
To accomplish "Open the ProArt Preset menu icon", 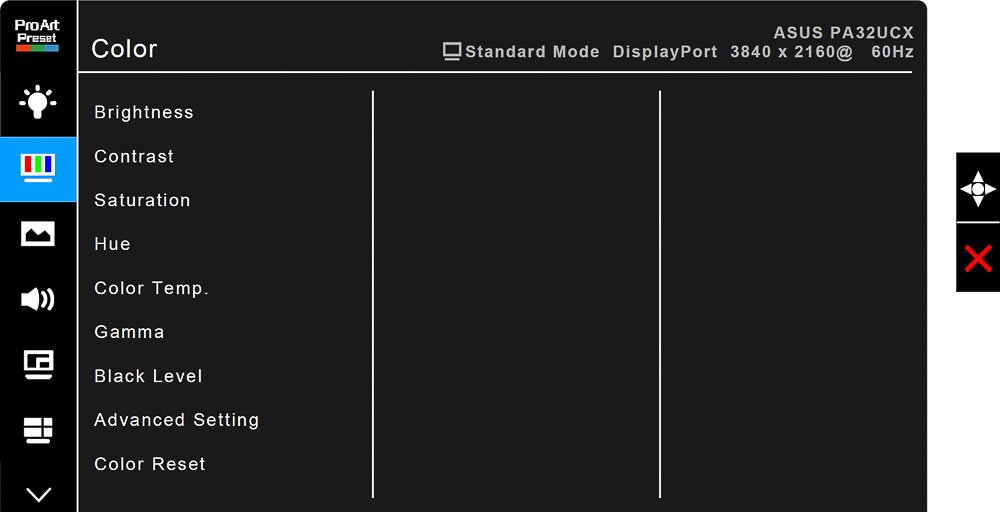I will point(37,35).
